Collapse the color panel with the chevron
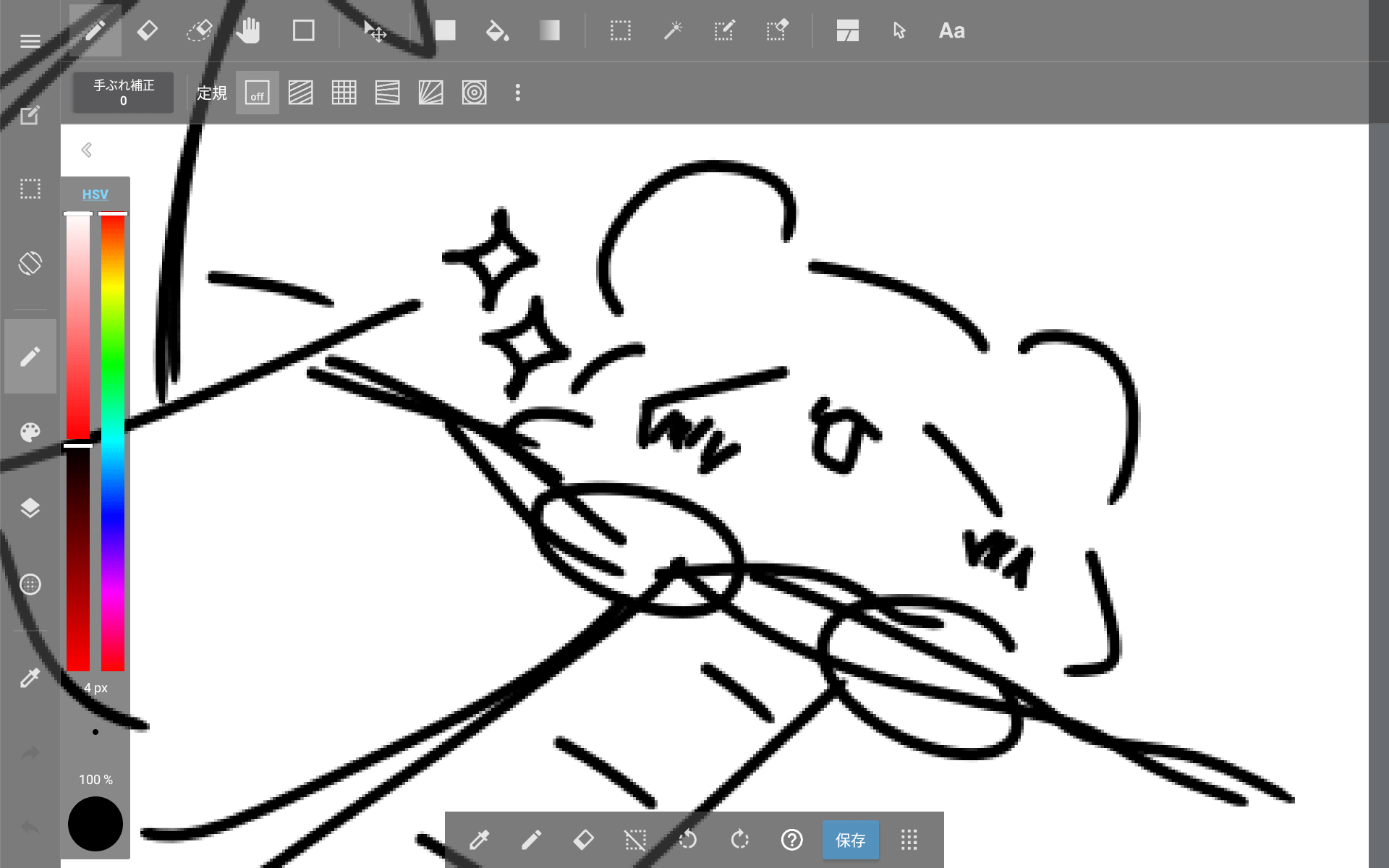This screenshot has height=868, width=1389. coord(87,150)
